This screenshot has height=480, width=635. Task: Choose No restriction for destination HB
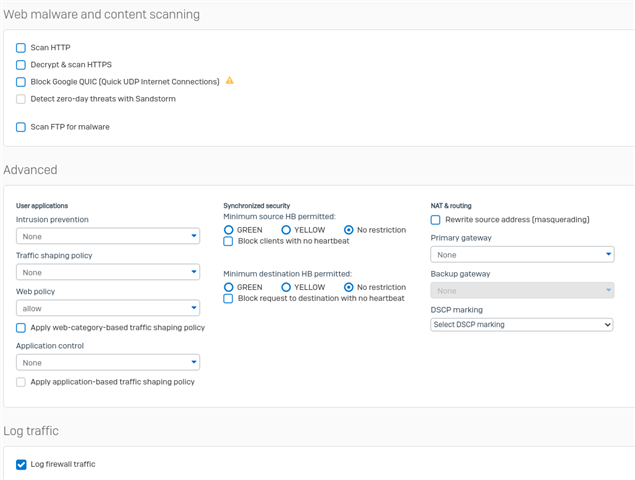(348, 287)
